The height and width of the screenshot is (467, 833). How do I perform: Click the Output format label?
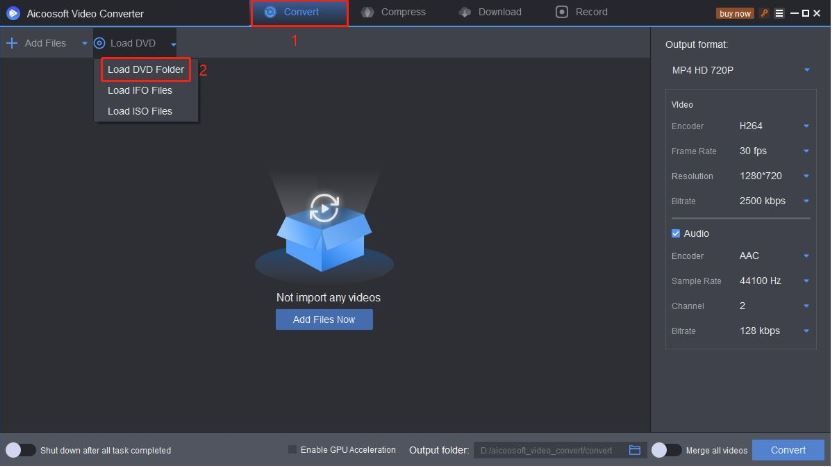[x=696, y=45]
